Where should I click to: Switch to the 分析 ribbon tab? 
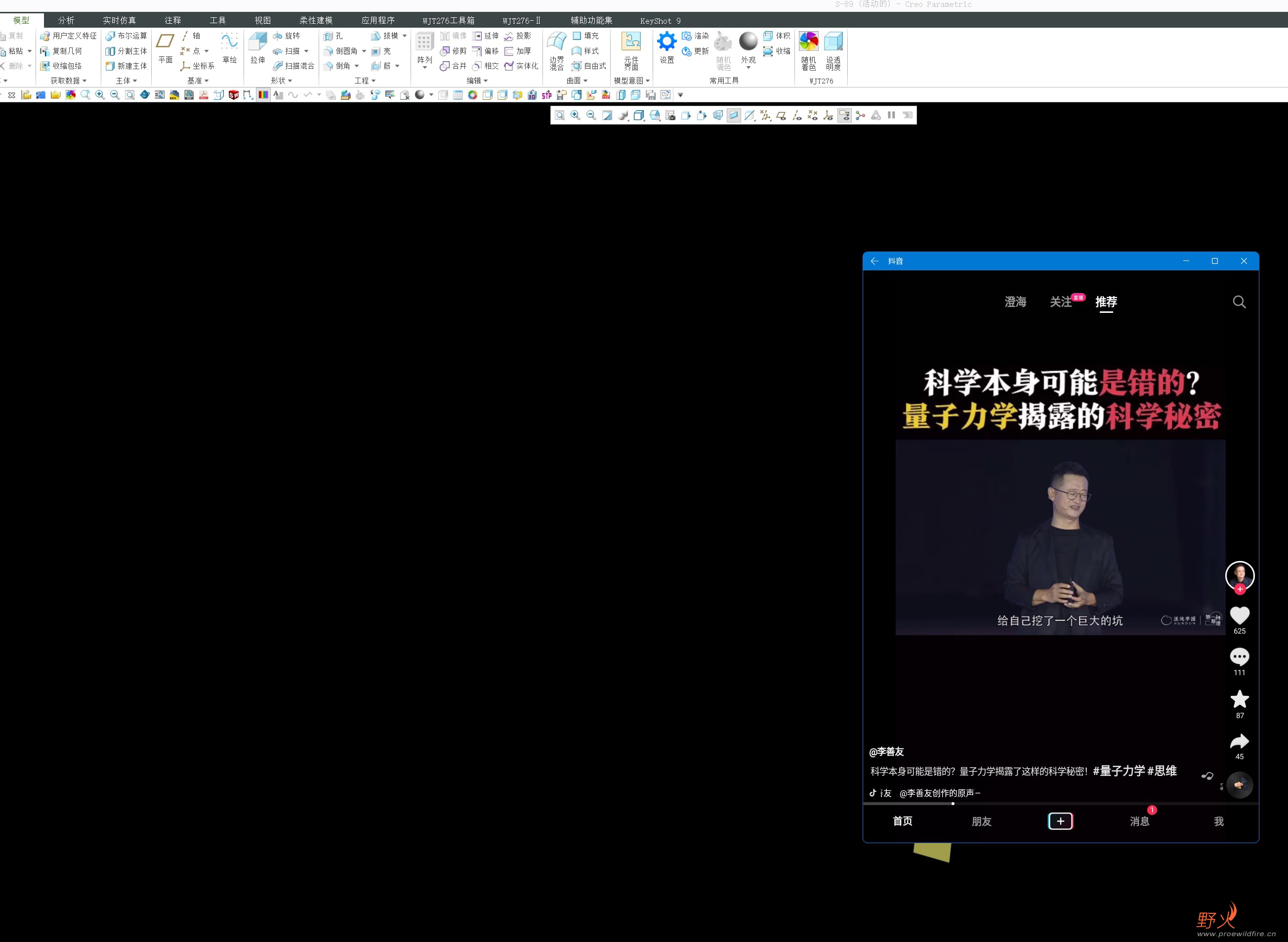[x=66, y=21]
